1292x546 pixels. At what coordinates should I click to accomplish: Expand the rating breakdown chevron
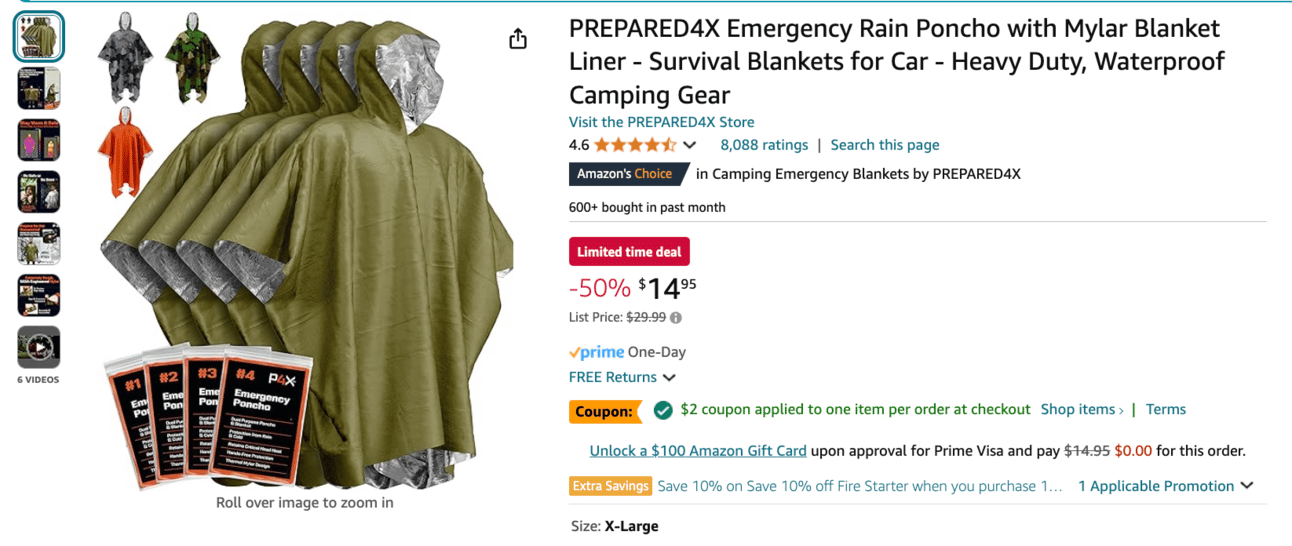tap(689, 146)
